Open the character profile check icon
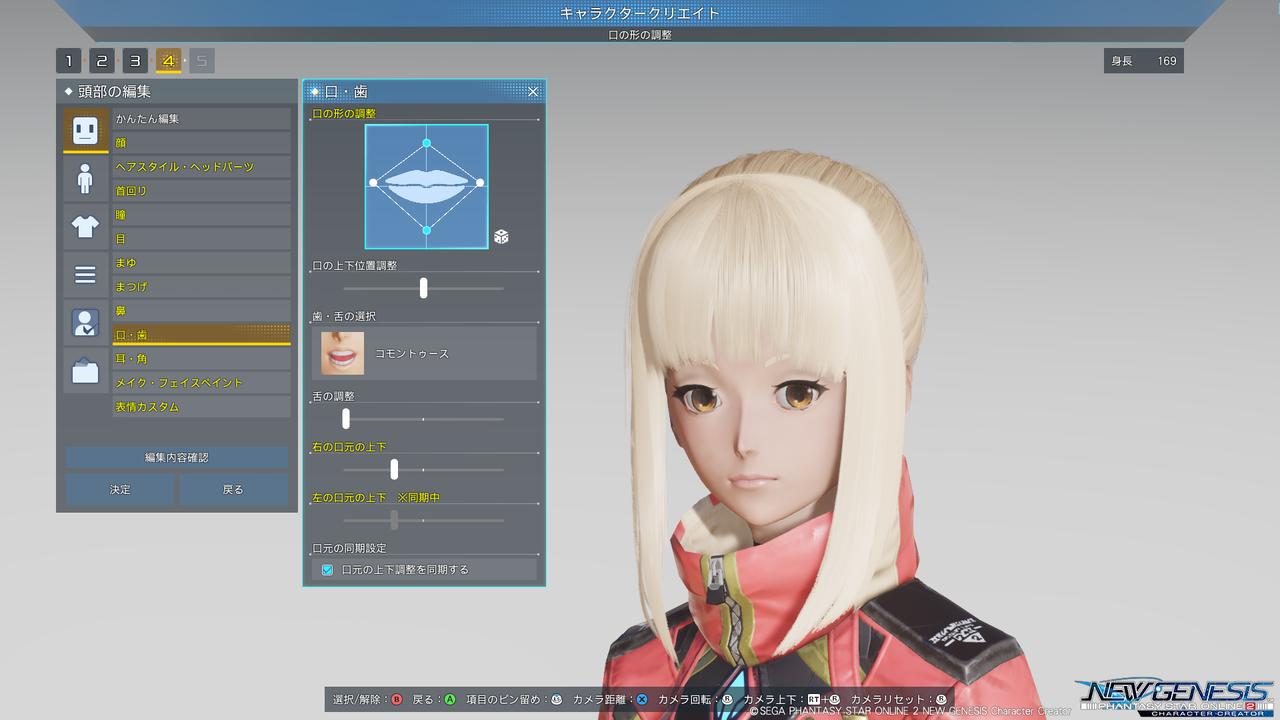Viewport: 1280px width, 720px height. (x=85, y=322)
